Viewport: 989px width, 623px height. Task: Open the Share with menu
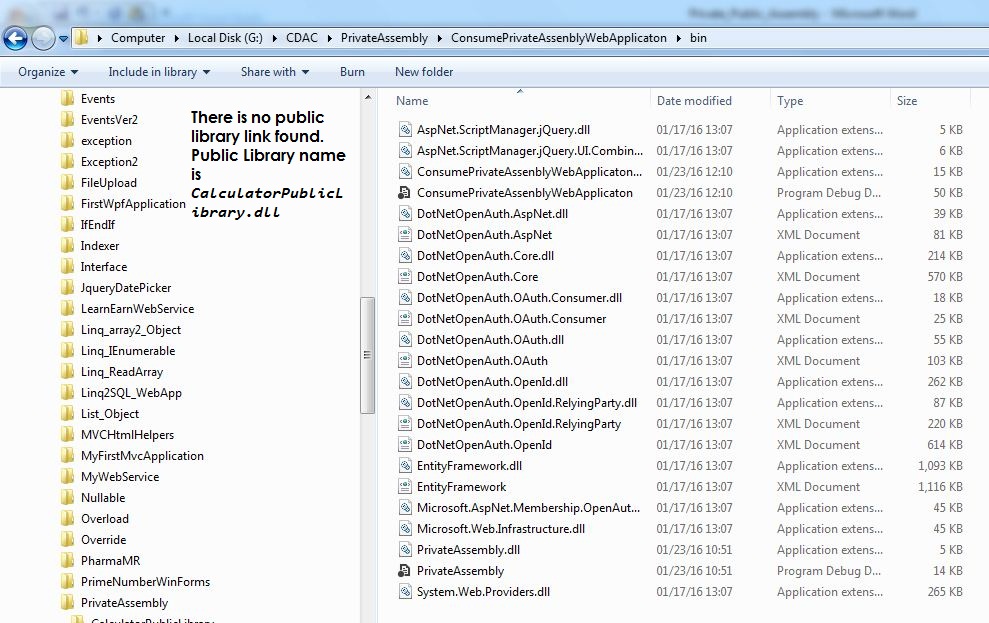[275, 72]
